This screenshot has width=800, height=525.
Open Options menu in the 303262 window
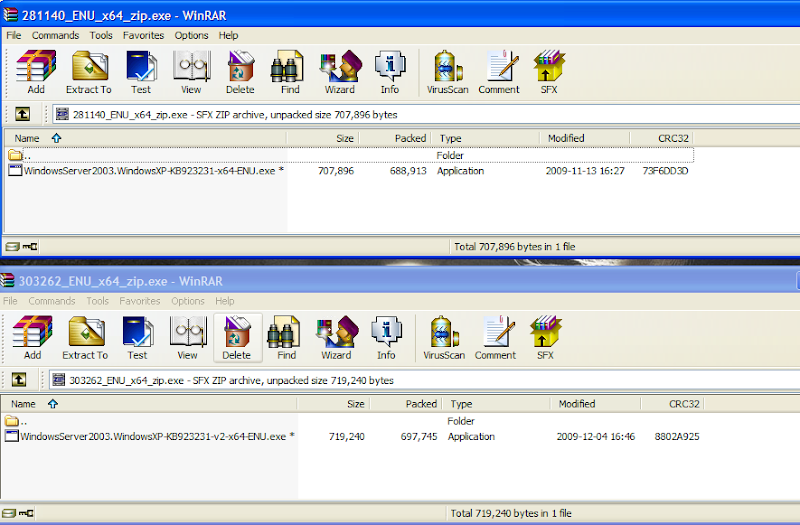pyautogui.click(x=188, y=301)
